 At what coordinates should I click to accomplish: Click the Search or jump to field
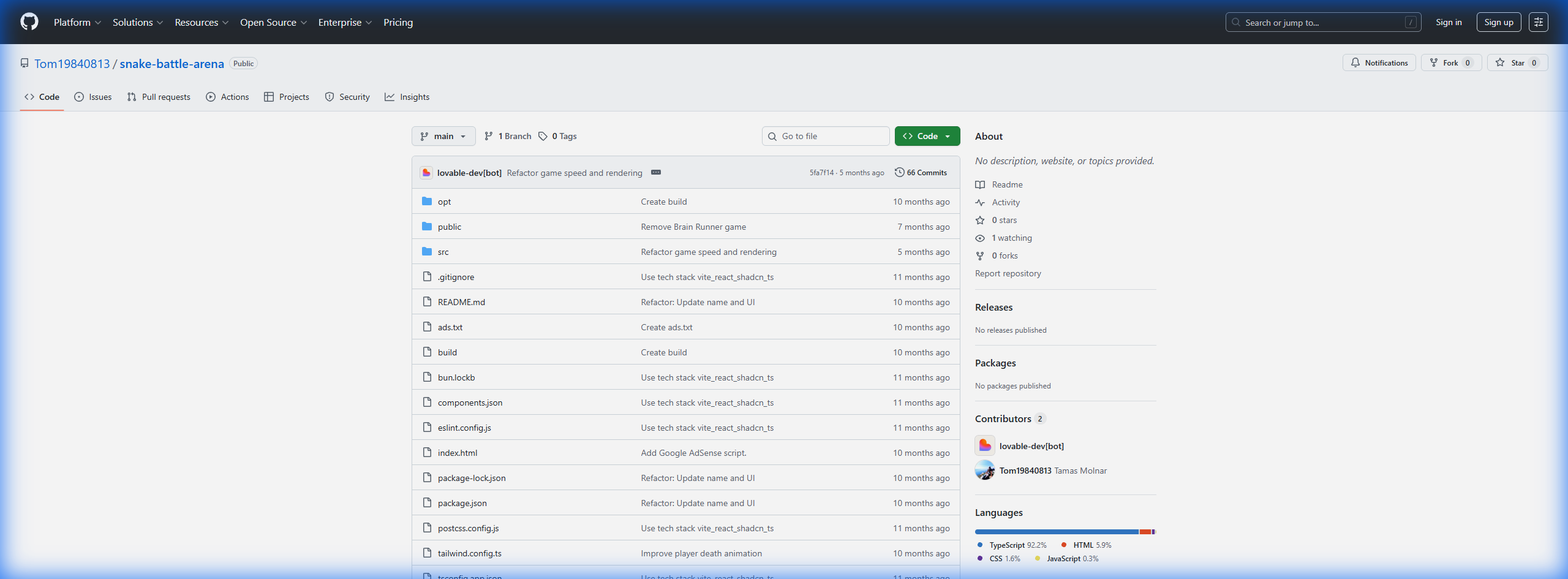pos(1323,22)
